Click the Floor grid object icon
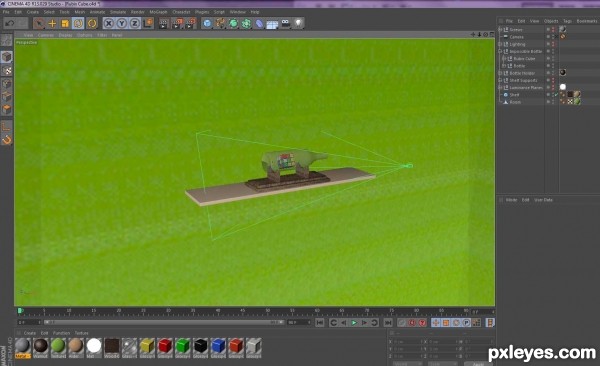The width and height of the screenshot is (600, 366). coord(272,24)
